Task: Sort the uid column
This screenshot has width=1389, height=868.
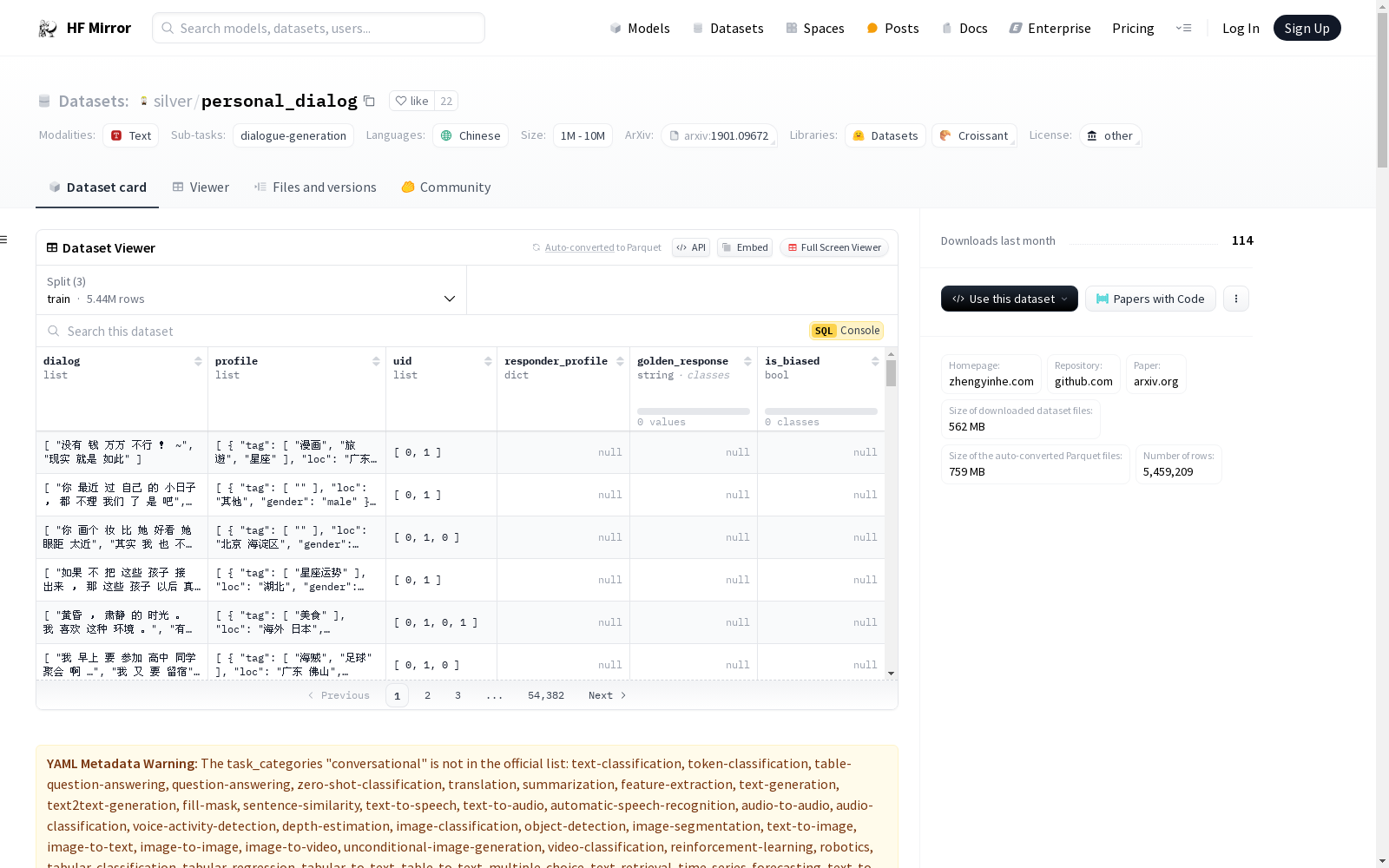Action: pos(488,361)
